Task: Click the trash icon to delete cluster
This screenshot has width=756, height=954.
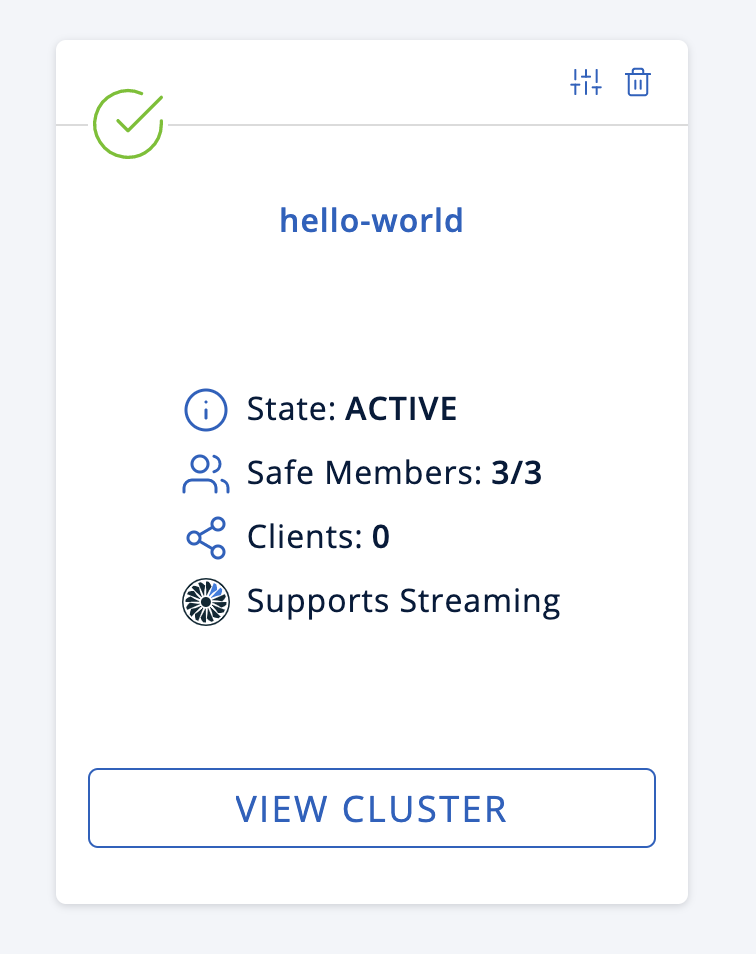Action: [x=637, y=83]
